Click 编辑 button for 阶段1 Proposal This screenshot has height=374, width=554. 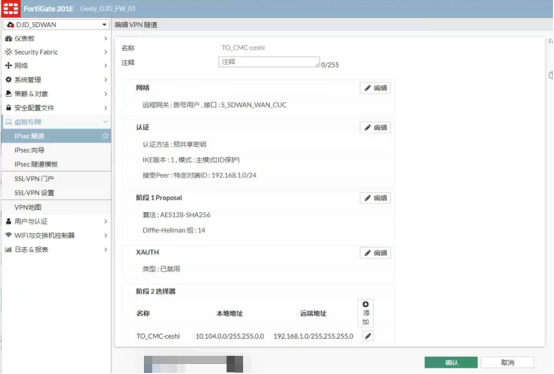click(375, 198)
